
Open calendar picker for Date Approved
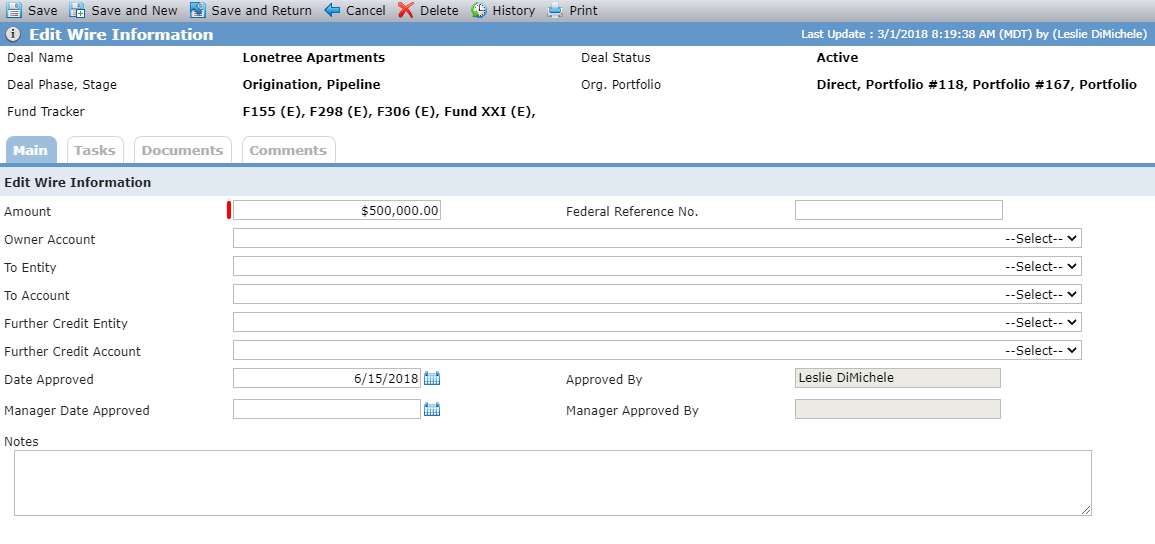[432, 378]
